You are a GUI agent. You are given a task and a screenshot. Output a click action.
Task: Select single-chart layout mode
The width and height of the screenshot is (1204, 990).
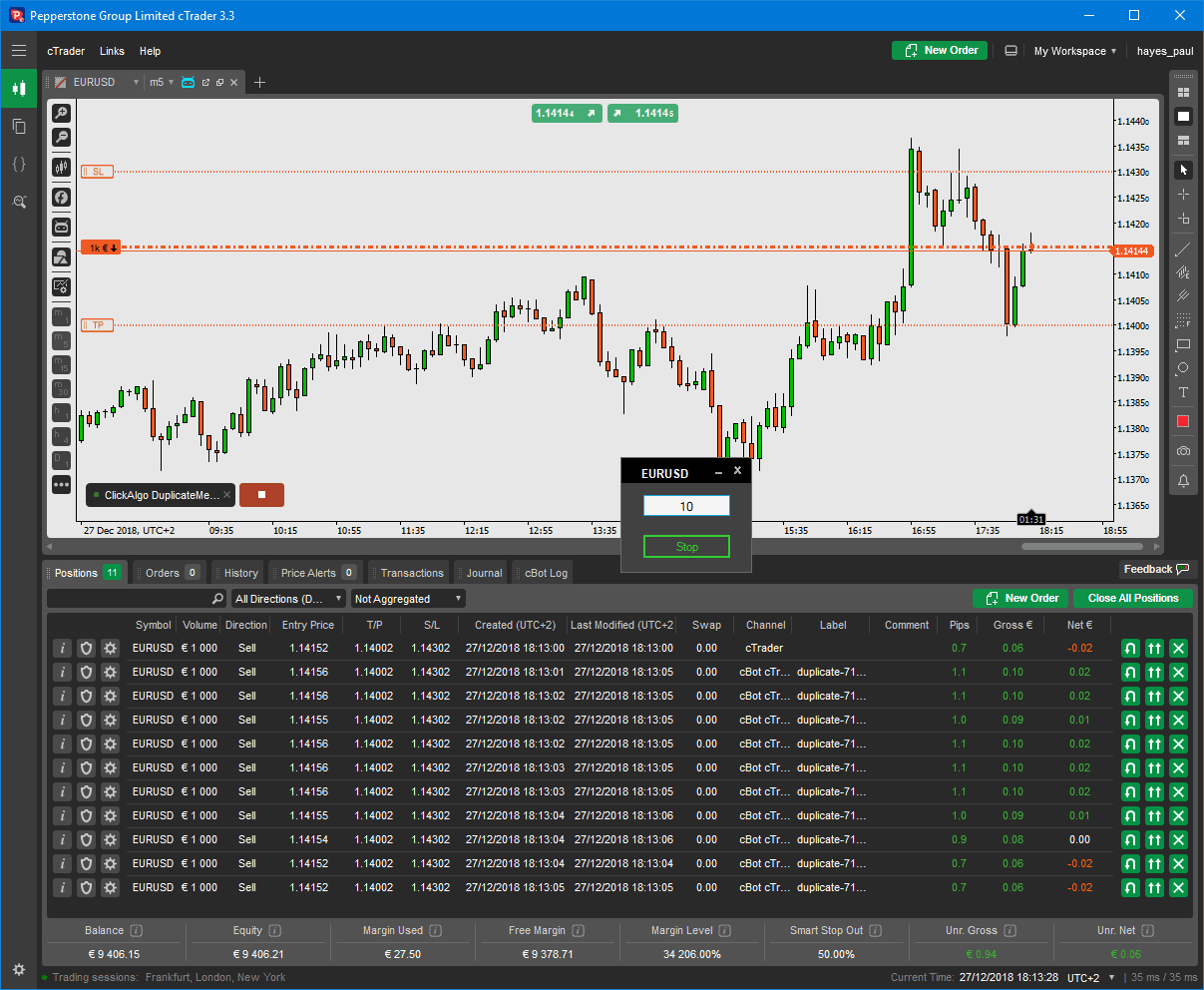click(1183, 117)
